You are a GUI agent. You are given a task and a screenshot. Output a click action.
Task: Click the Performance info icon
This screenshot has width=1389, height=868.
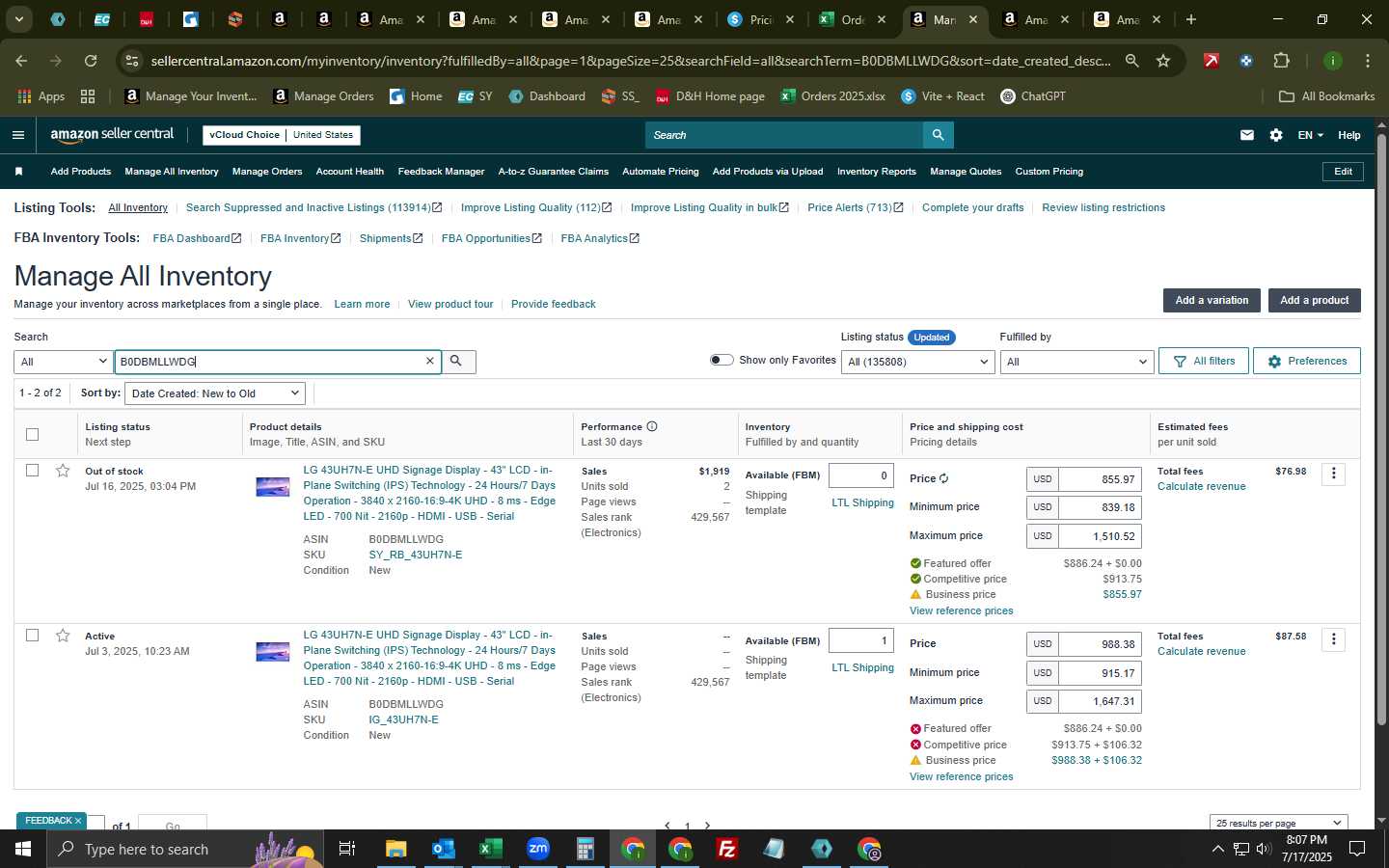652,426
